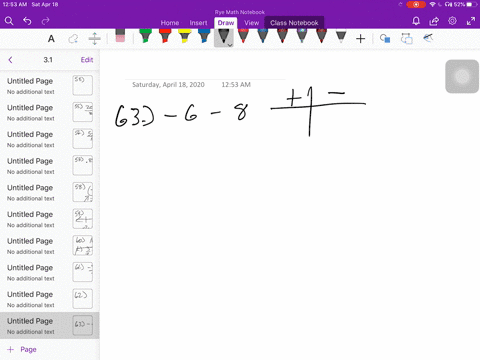Viewport: 480px width, 360px height.
Task: Open black pen options dropdown arrow
Action: click(x=230, y=45)
